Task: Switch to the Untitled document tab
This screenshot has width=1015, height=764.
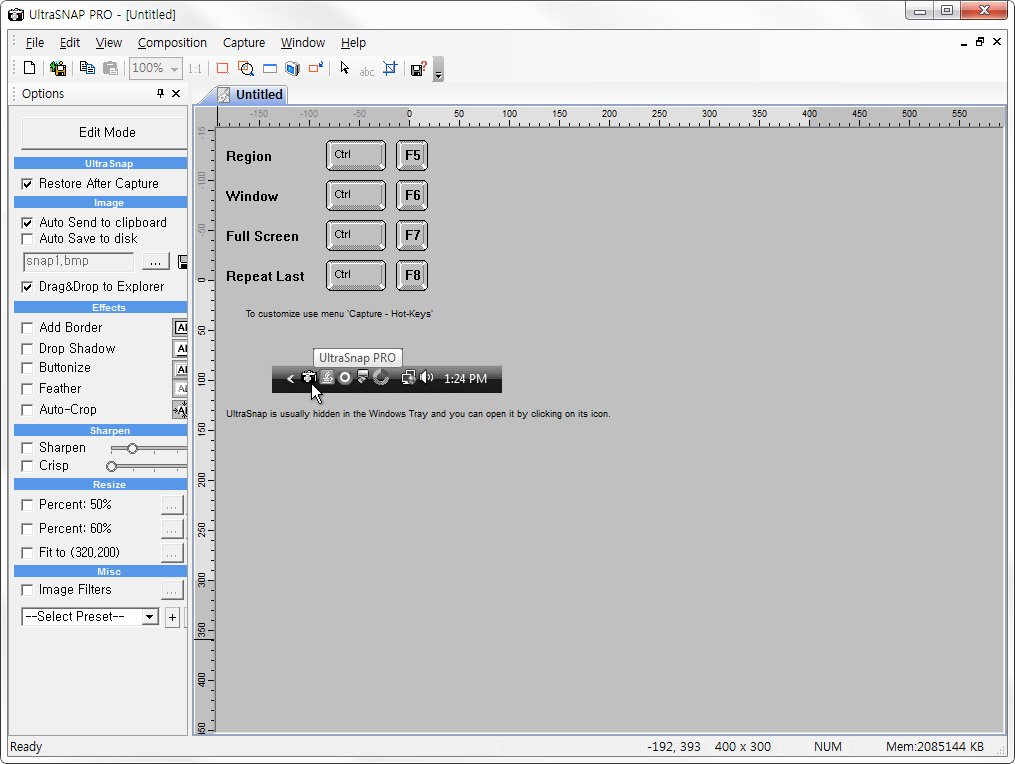Action: 252,95
